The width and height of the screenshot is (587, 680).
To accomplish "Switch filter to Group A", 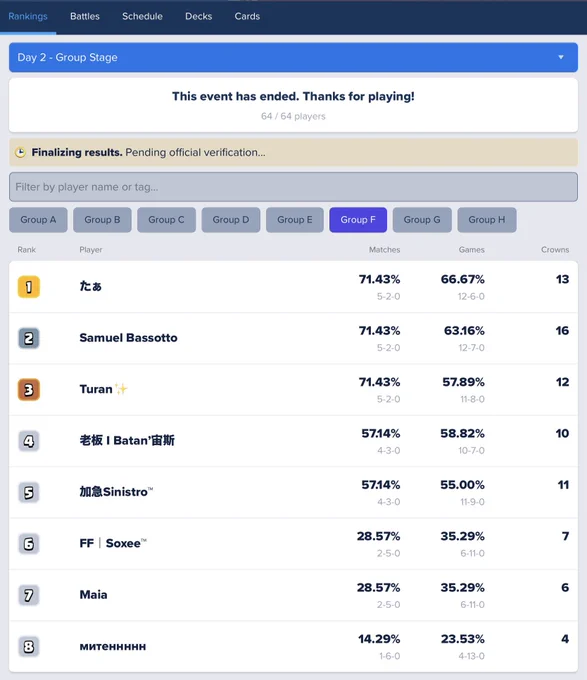I will [x=38, y=220].
